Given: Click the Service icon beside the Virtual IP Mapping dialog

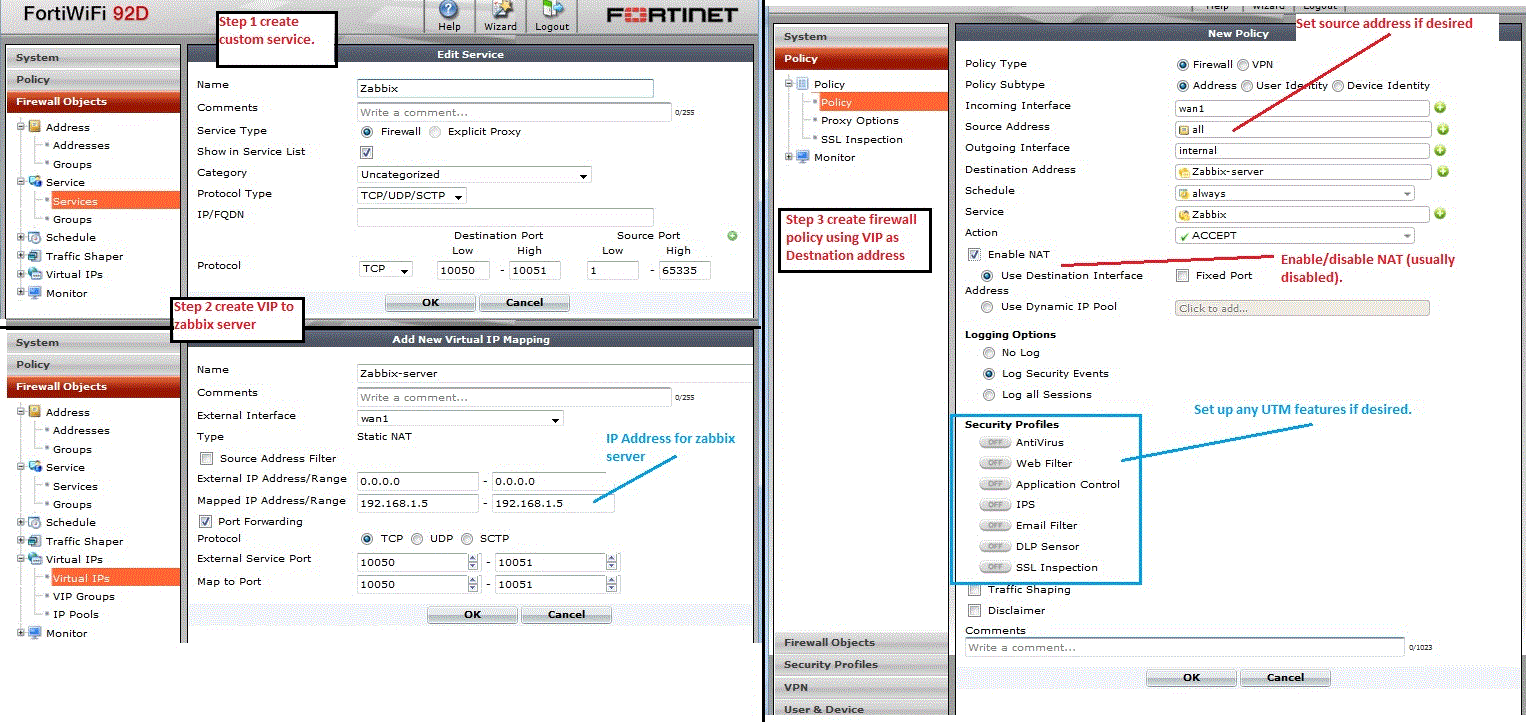Looking at the screenshot, I should pyautogui.click(x=35, y=467).
